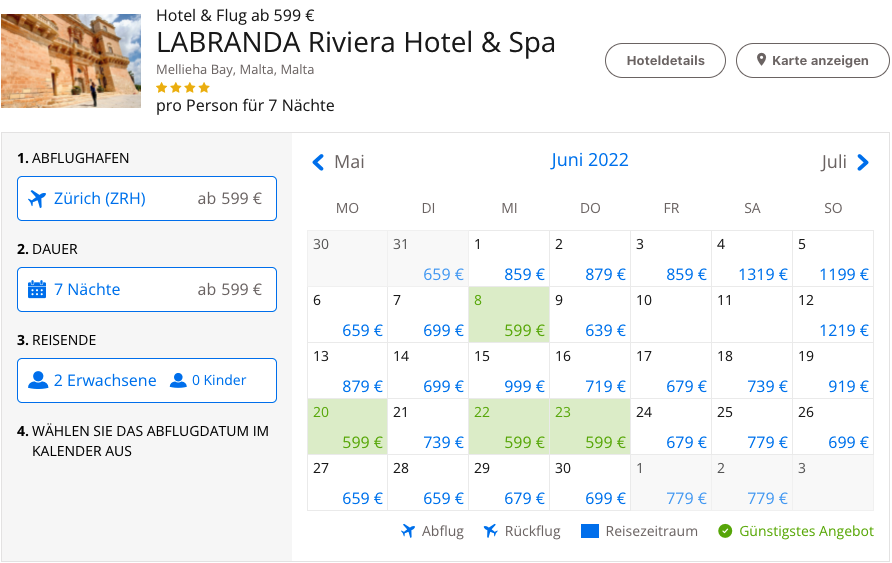892x563 pixels.
Task: Click the map pin icon on Karte anzeigen
Action: tap(761, 60)
